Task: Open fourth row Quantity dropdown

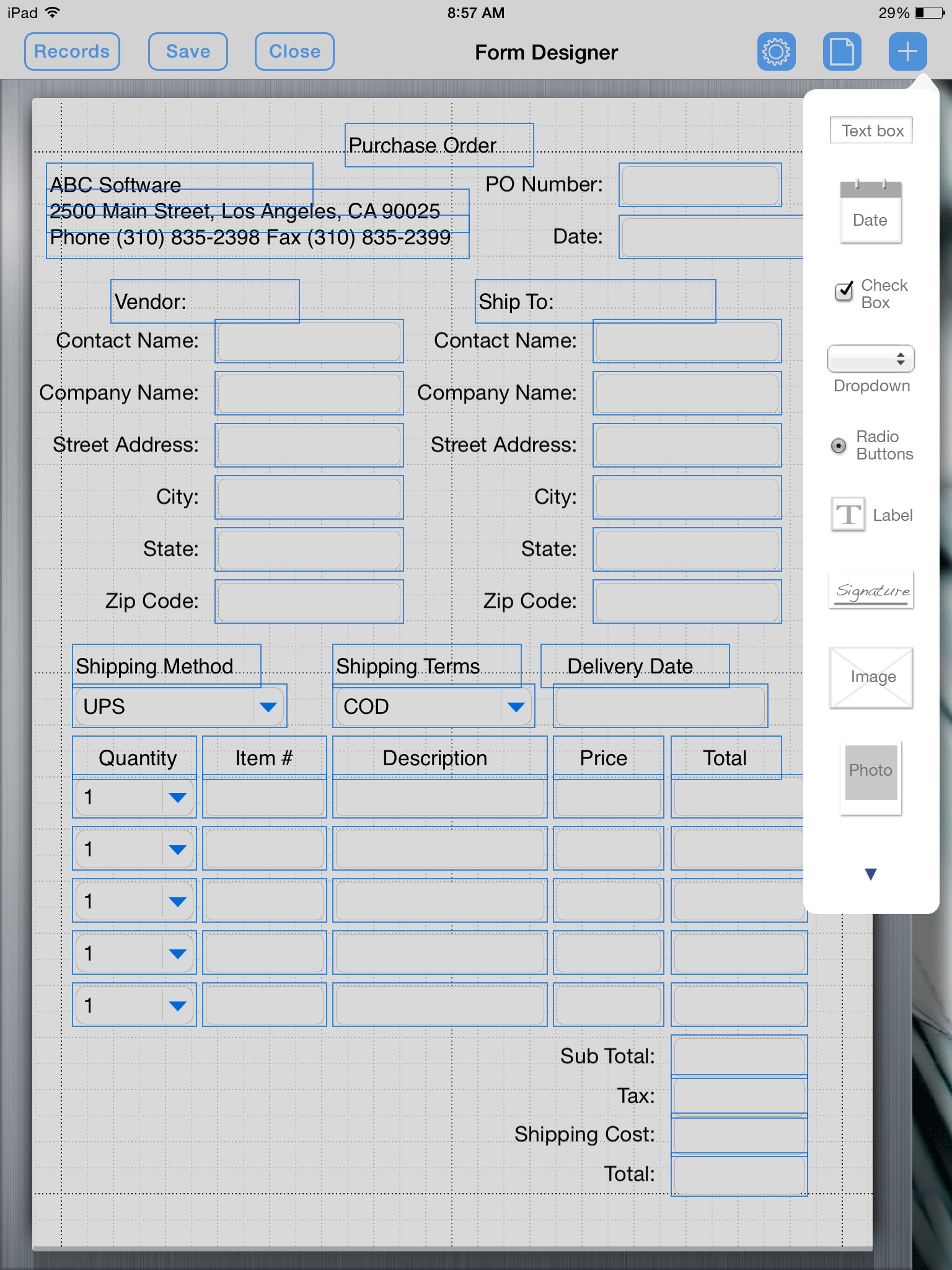Action: point(134,952)
